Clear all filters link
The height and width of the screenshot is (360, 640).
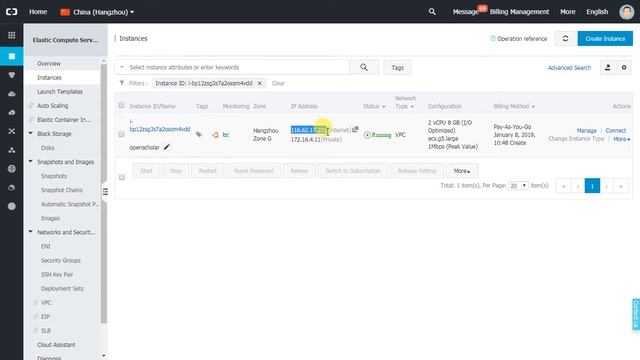coord(278,83)
